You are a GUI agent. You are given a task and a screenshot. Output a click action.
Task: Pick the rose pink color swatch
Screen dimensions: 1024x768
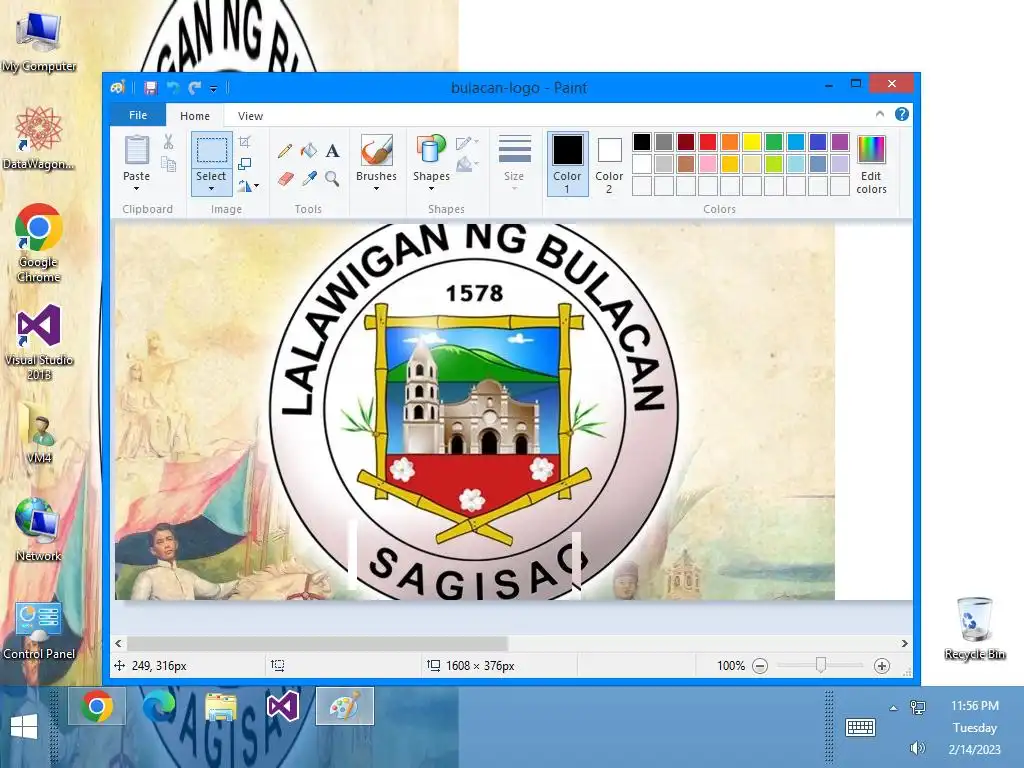pos(708,164)
